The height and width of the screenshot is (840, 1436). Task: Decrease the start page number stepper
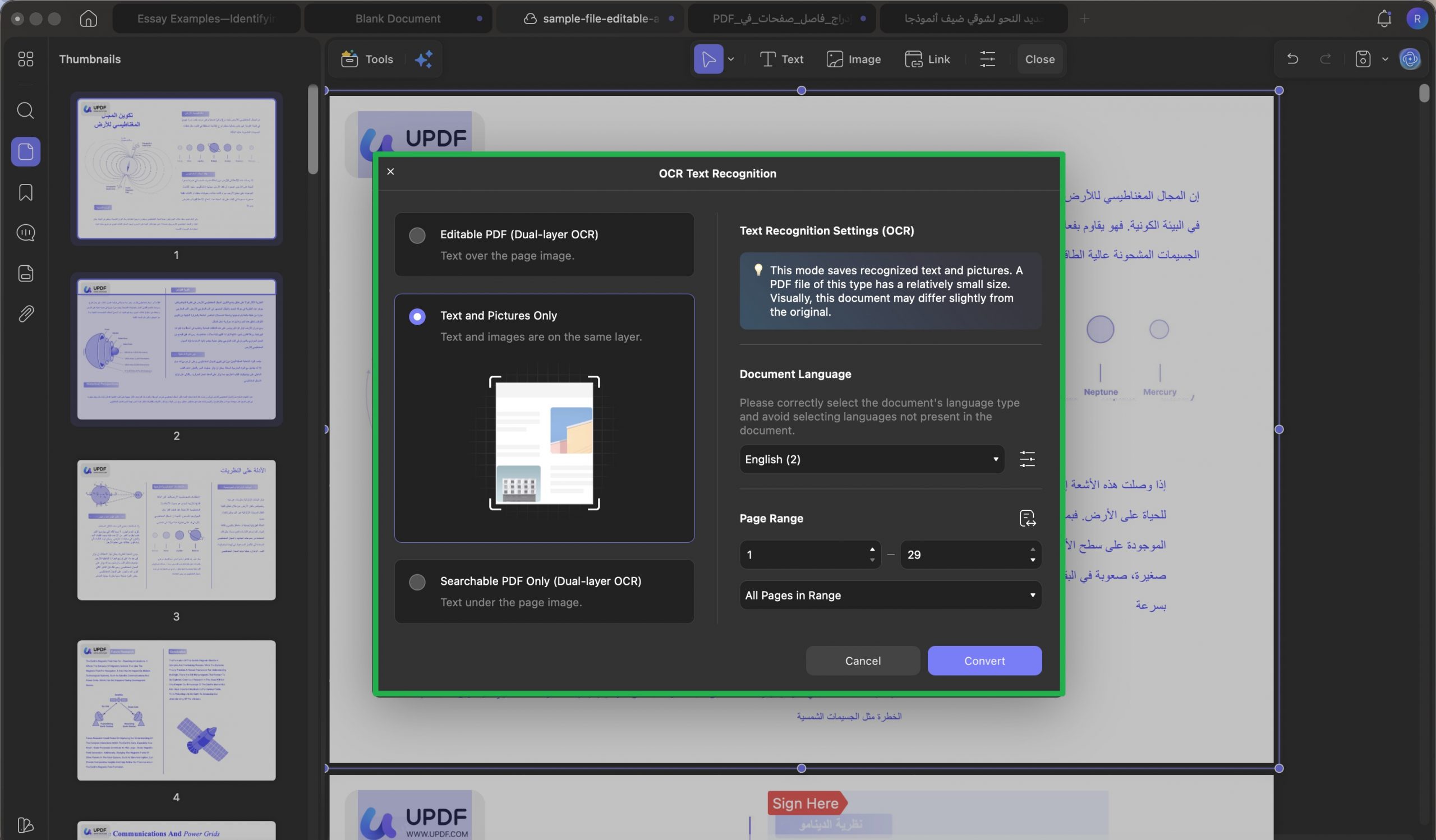pyautogui.click(x=872, y=560)
